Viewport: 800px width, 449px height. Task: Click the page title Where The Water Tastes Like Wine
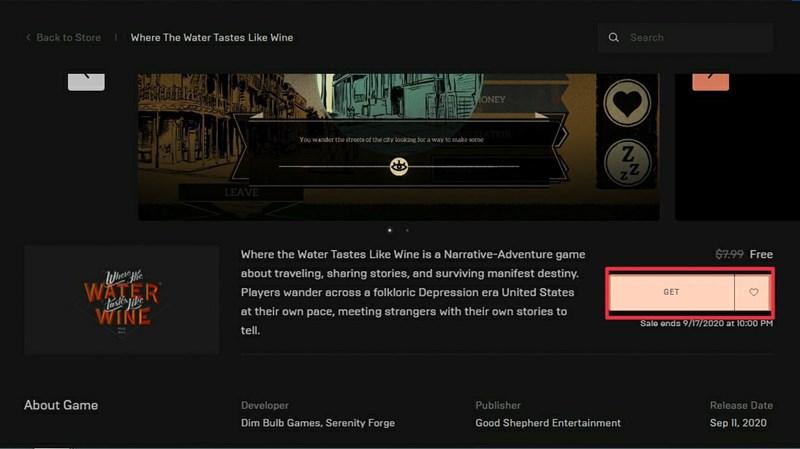point(212,38)
